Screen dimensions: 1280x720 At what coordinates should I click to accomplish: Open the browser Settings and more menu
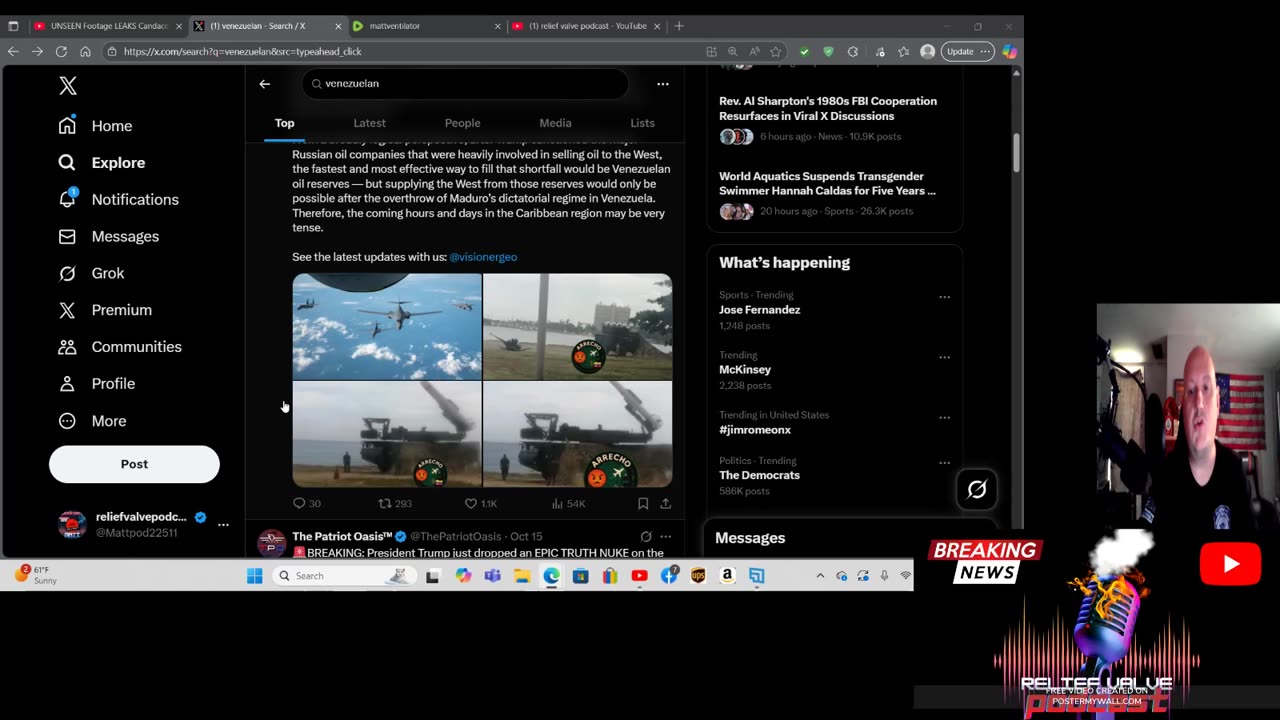[986, 51]
